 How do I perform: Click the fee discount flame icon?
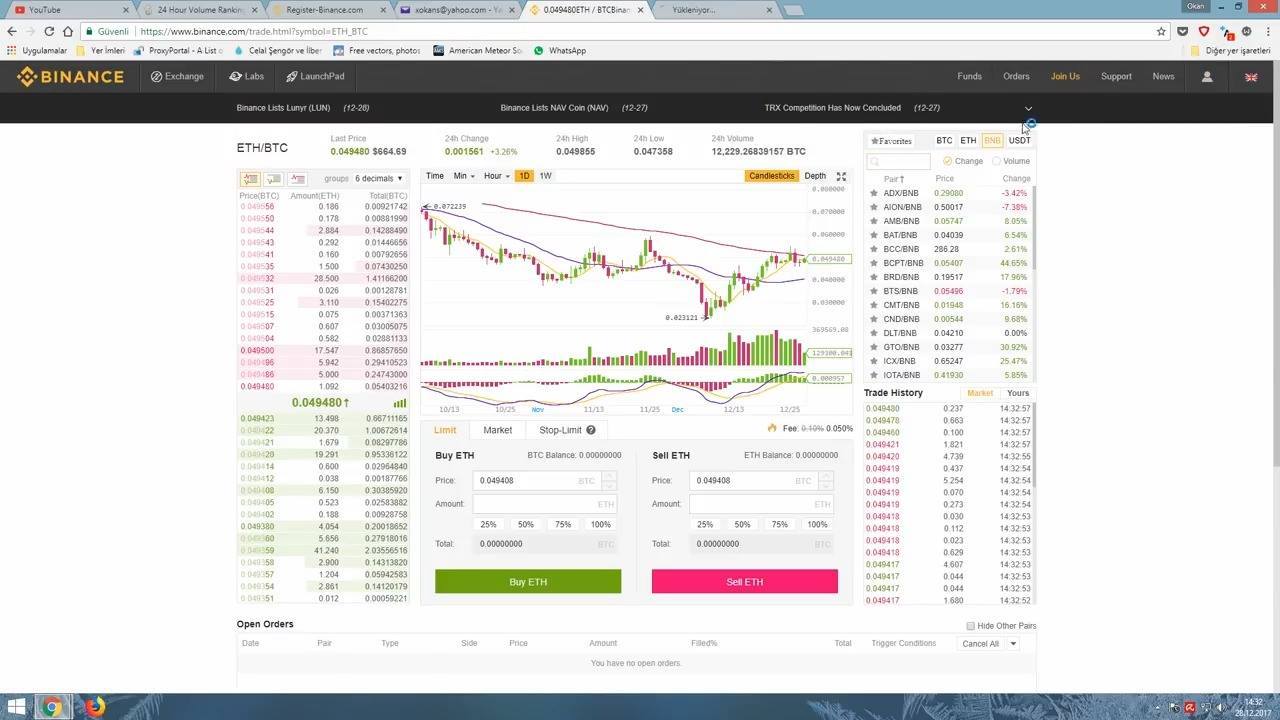[772, 428]
